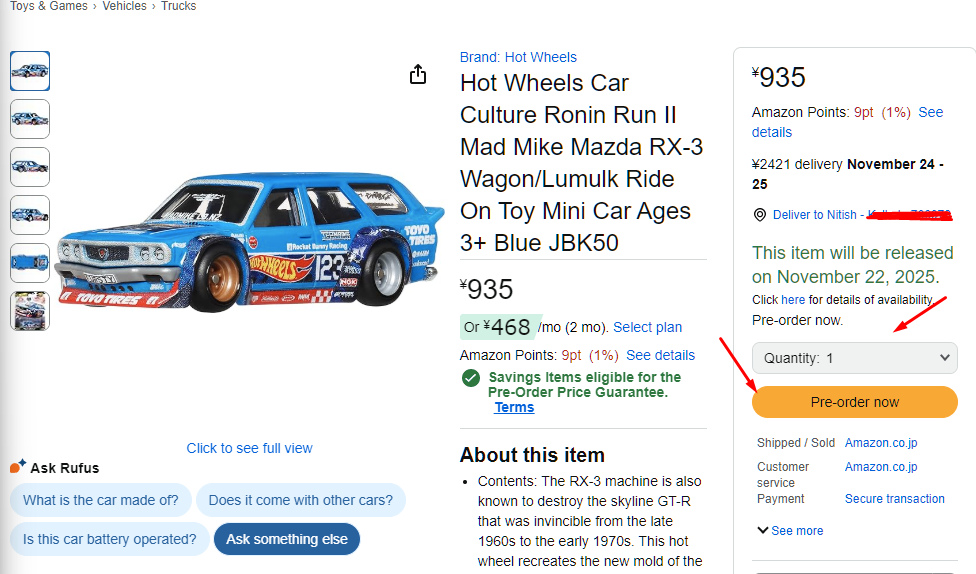
Task: Click the delivery location pin icon
Action: click(x=760, y=215)
